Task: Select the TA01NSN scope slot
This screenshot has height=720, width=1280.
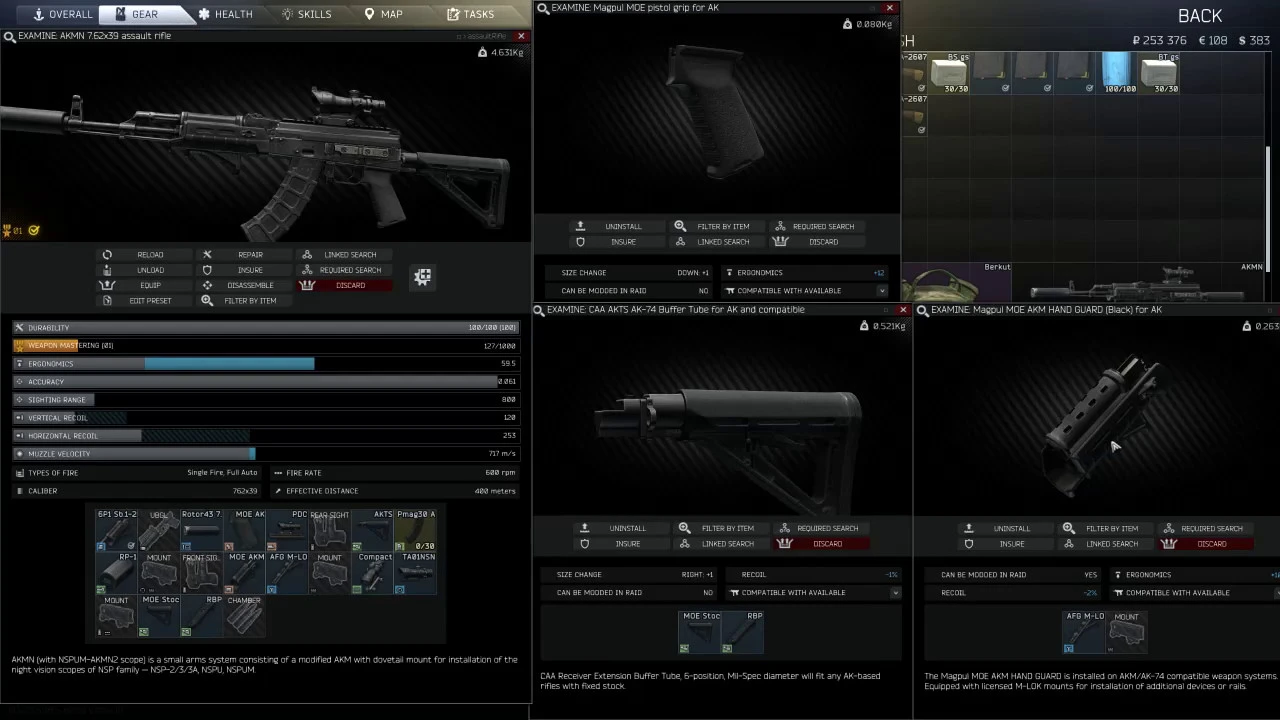Action: click(x=415, y=573)
